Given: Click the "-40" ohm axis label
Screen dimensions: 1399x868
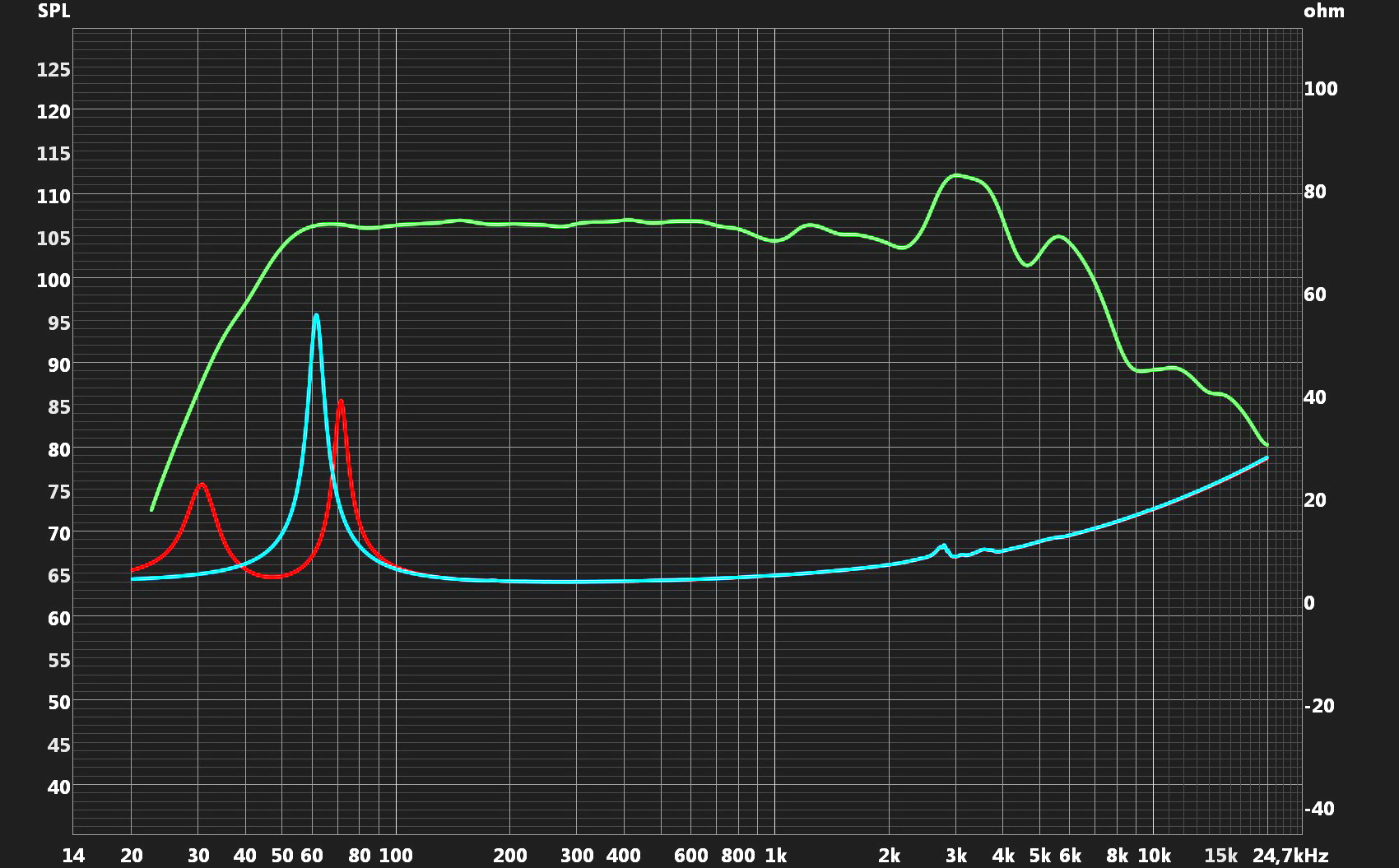Looking at the screenshot, I should click(1320, 809).
